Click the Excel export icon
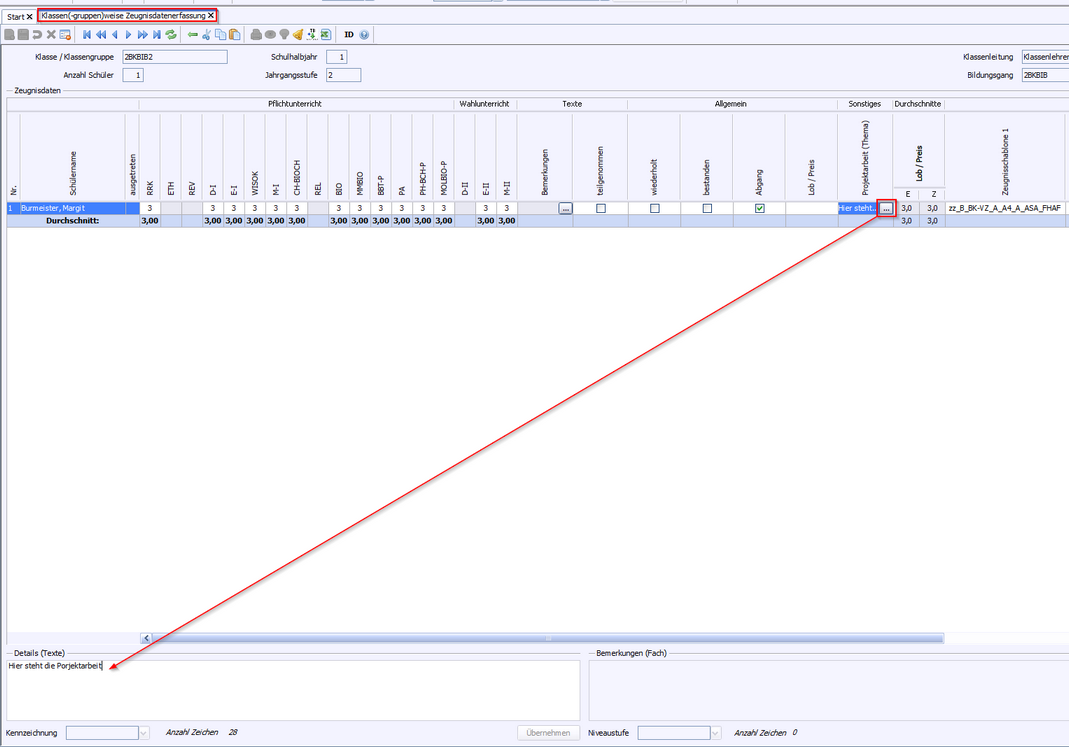The image size is (1069, 747). pyautogui.click(x=326, y=35)
